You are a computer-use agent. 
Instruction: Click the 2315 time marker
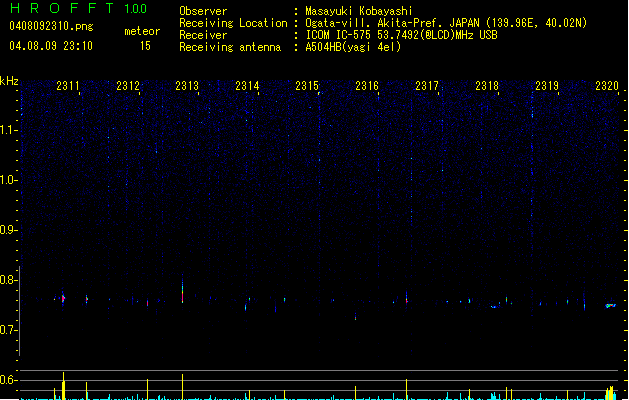click(x=307, y=86)
